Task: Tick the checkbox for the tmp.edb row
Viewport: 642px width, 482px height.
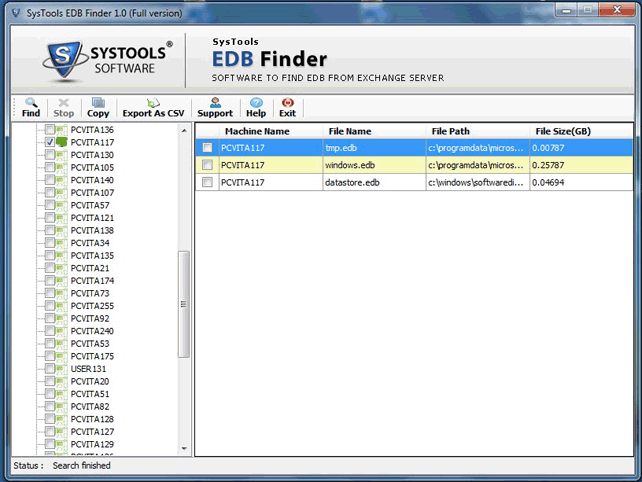Action: [x=208, y=147]
